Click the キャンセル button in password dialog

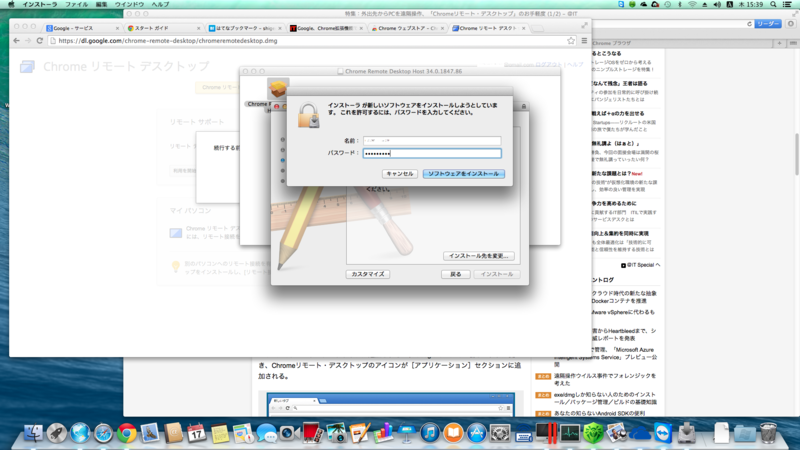click(x=399, y=173)
